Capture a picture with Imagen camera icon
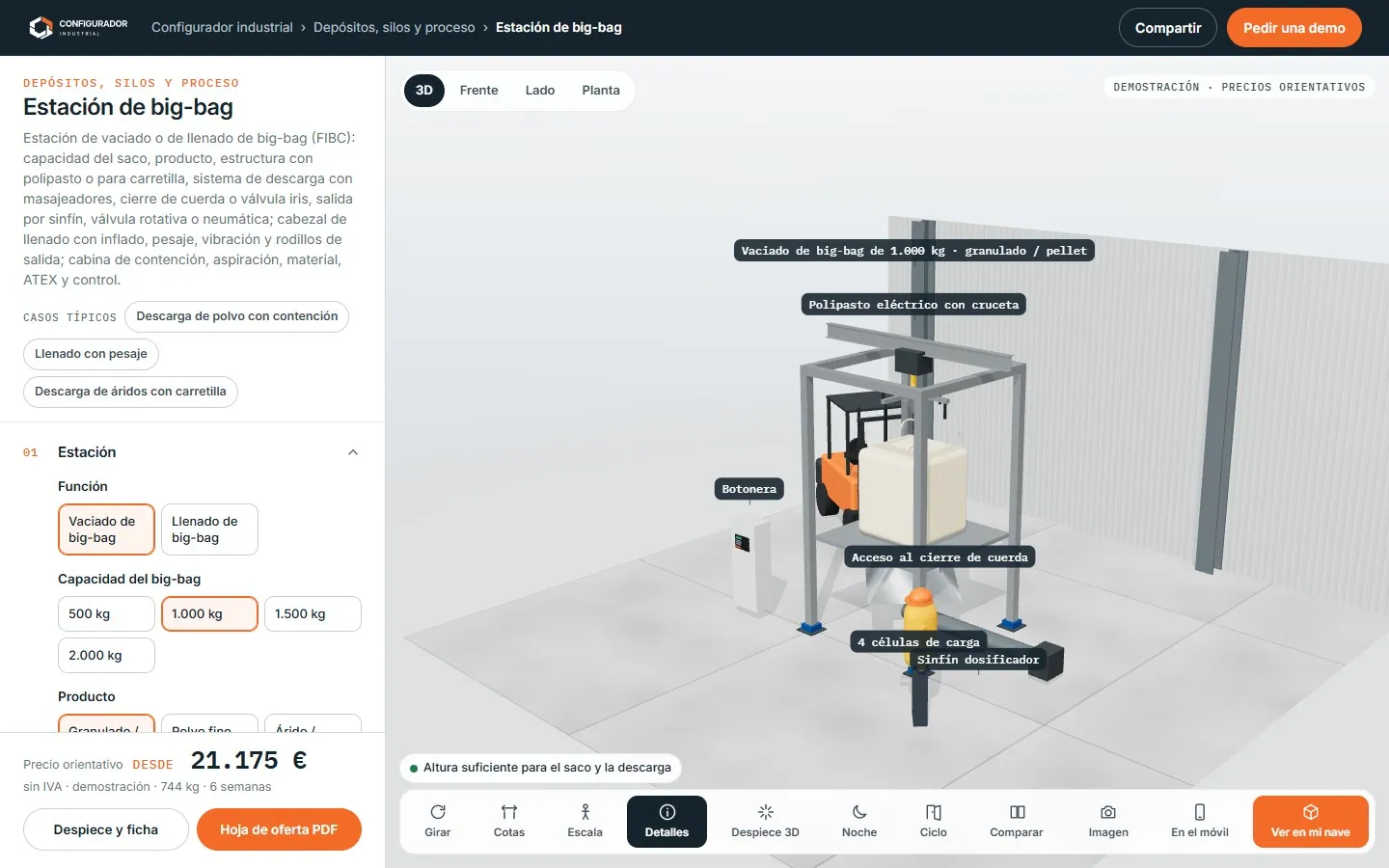 (1108, 822)
